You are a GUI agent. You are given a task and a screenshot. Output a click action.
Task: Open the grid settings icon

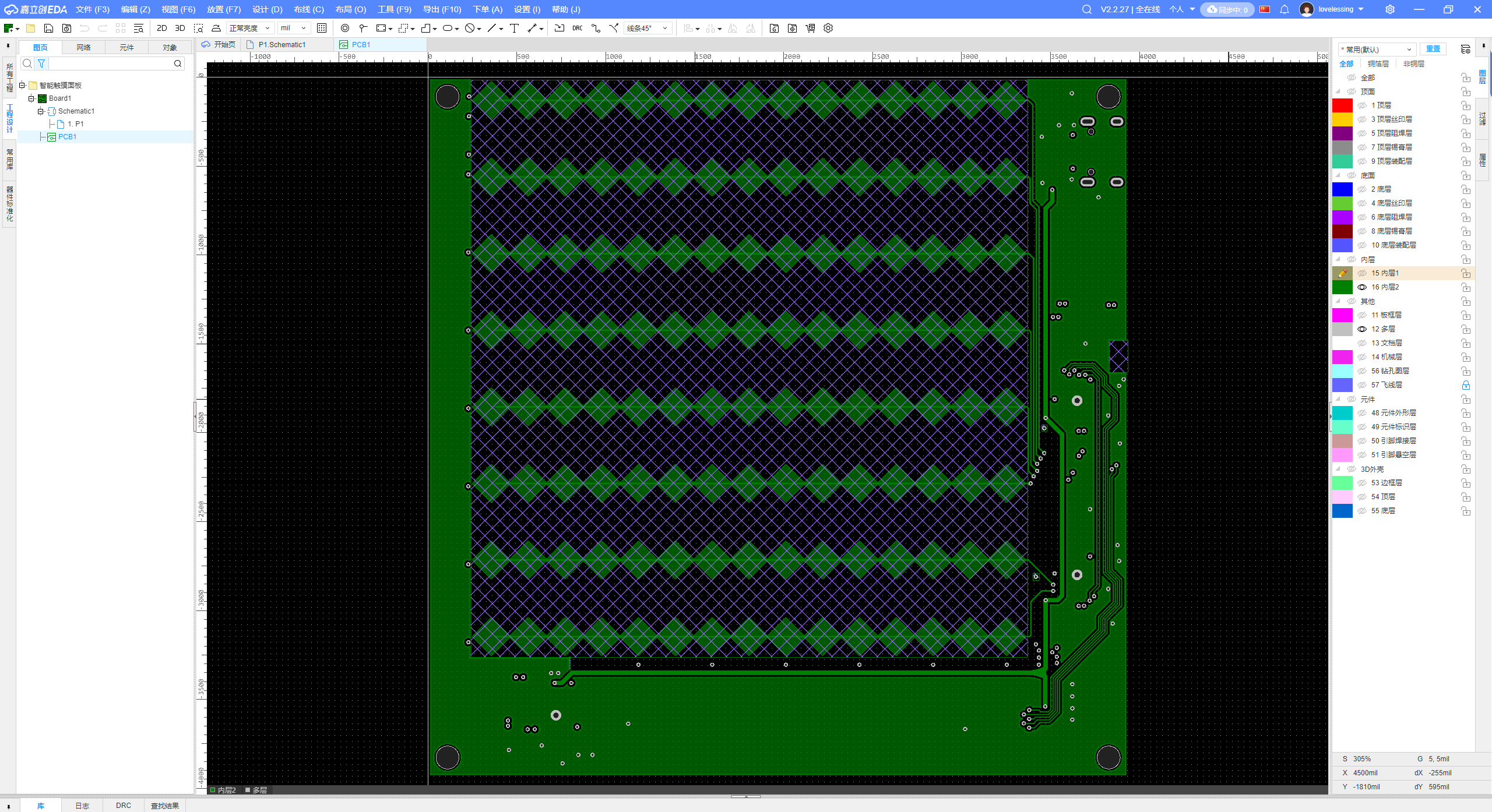pos(322,28)
